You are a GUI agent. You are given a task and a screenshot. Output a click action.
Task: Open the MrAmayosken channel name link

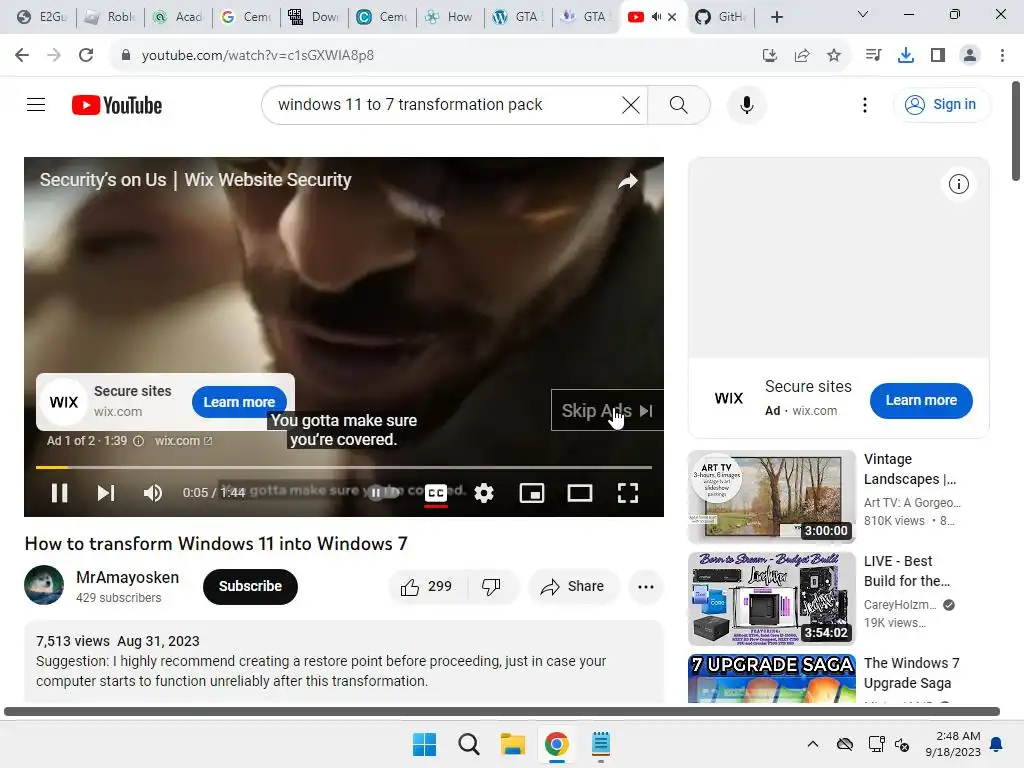click(127, 577)
